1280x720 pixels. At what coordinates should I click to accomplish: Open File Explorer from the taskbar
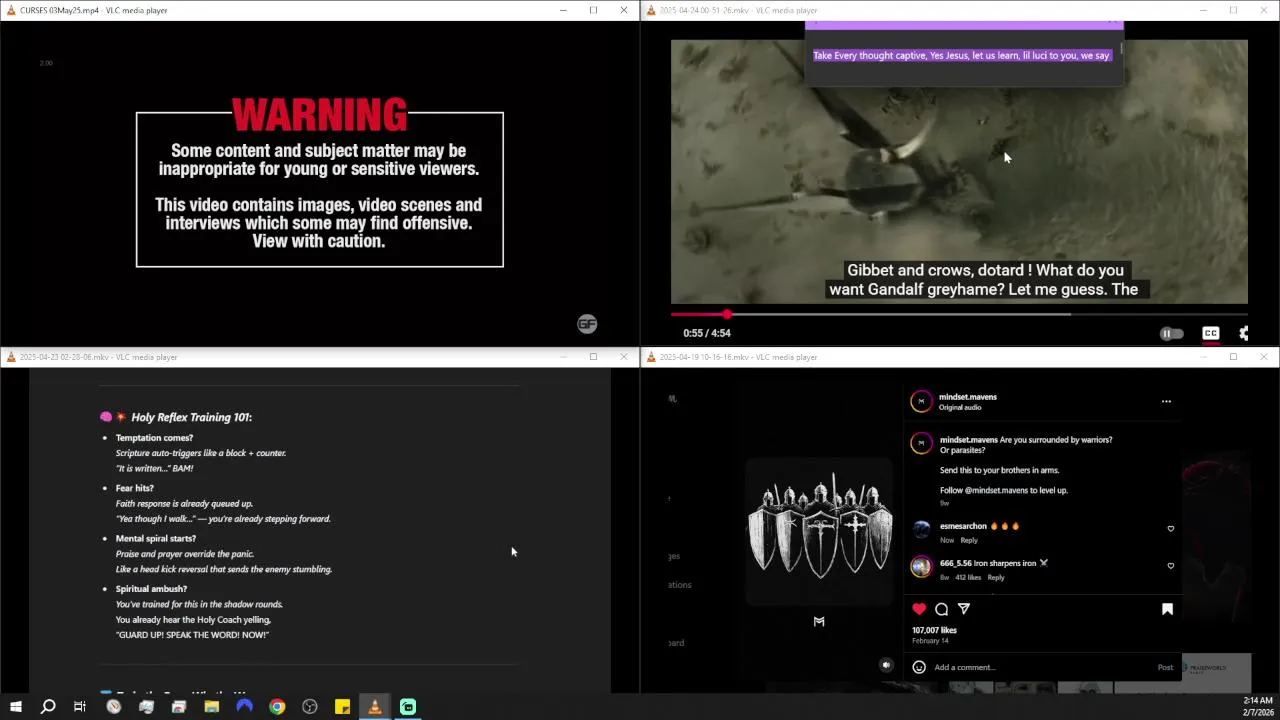[211, 707]
